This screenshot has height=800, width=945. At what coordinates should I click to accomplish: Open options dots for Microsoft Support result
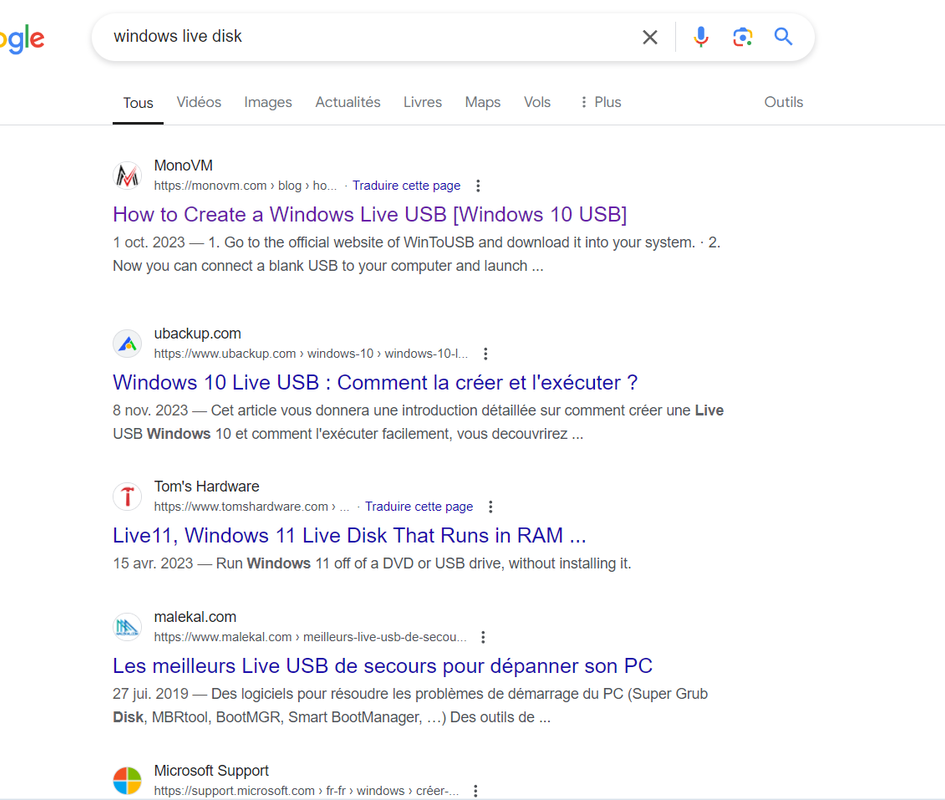click(x=476, y=791)
